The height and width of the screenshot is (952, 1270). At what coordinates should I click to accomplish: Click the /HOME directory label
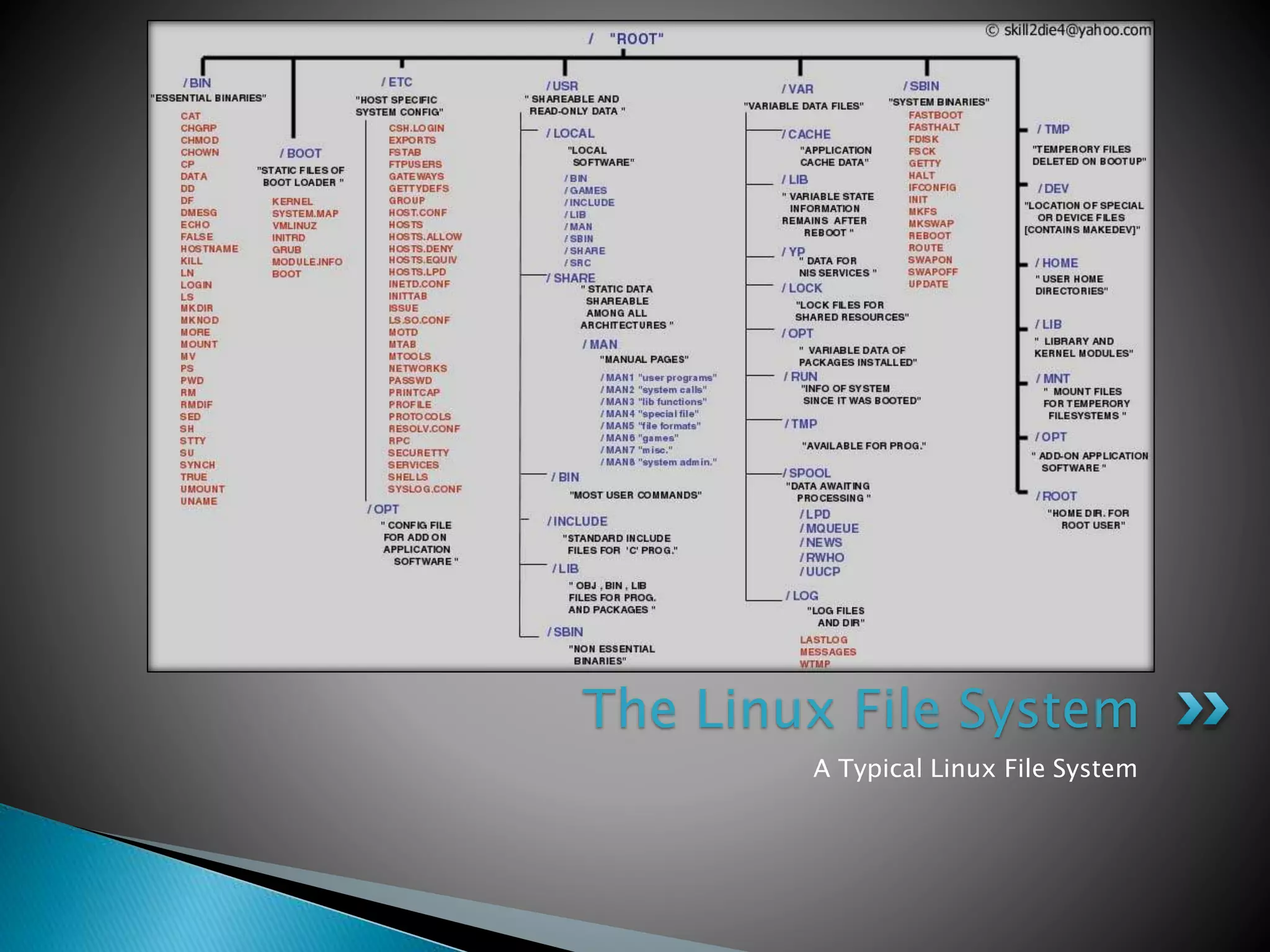click(x=1057, y=263)
